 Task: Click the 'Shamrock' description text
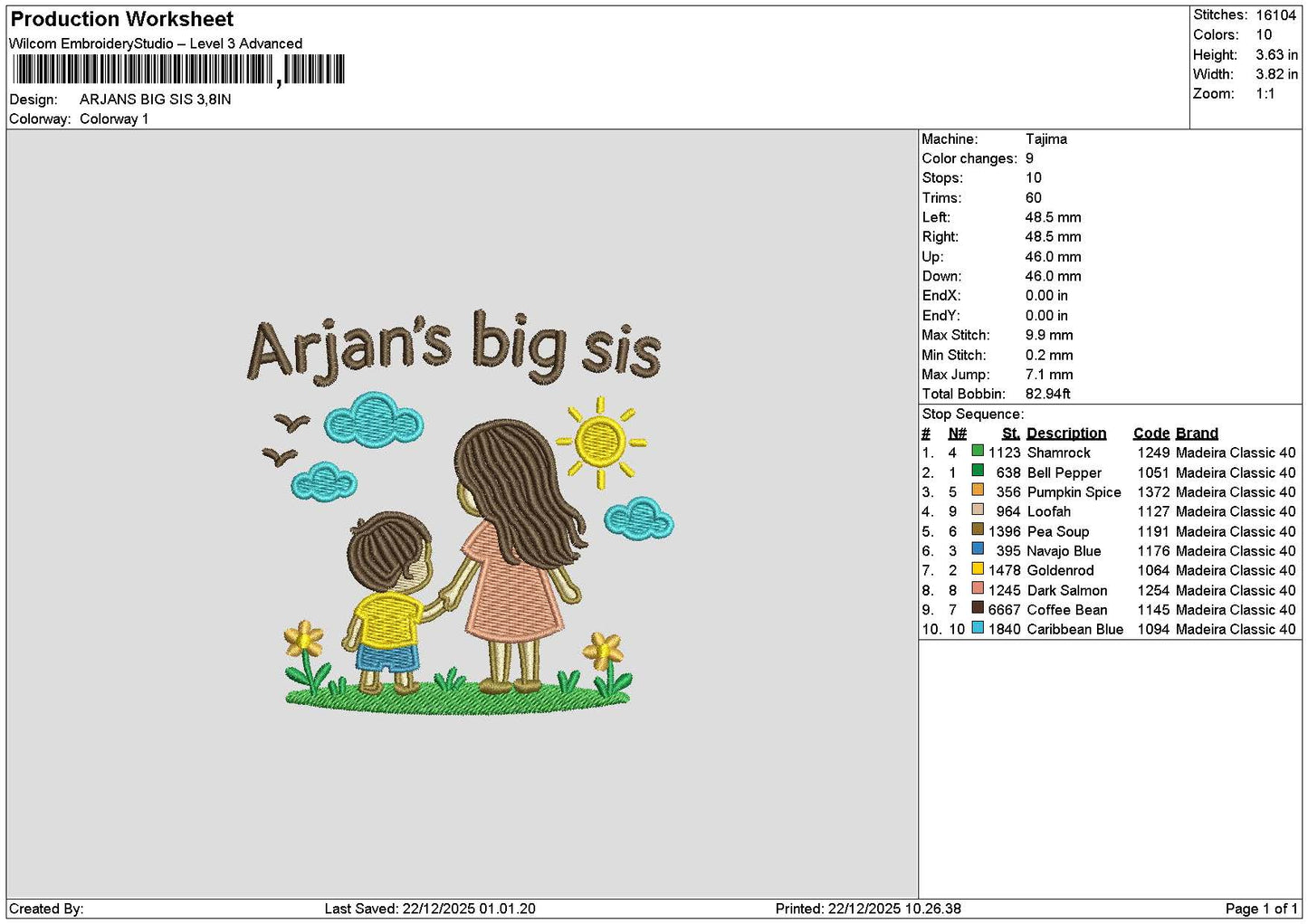[x=1059, y=452]
